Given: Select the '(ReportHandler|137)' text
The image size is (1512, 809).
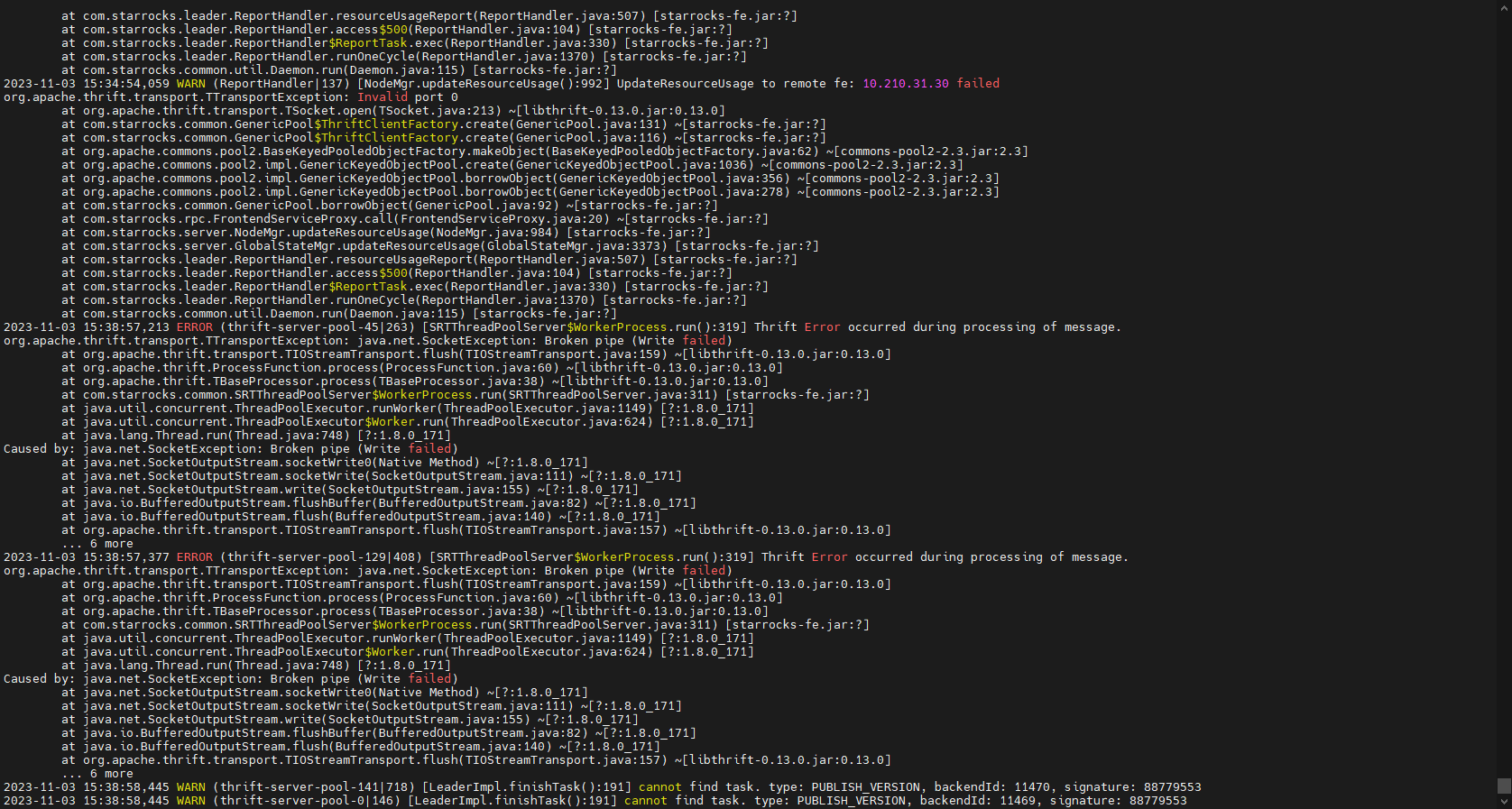Looking at the screenshot, I should pos(281,84).
